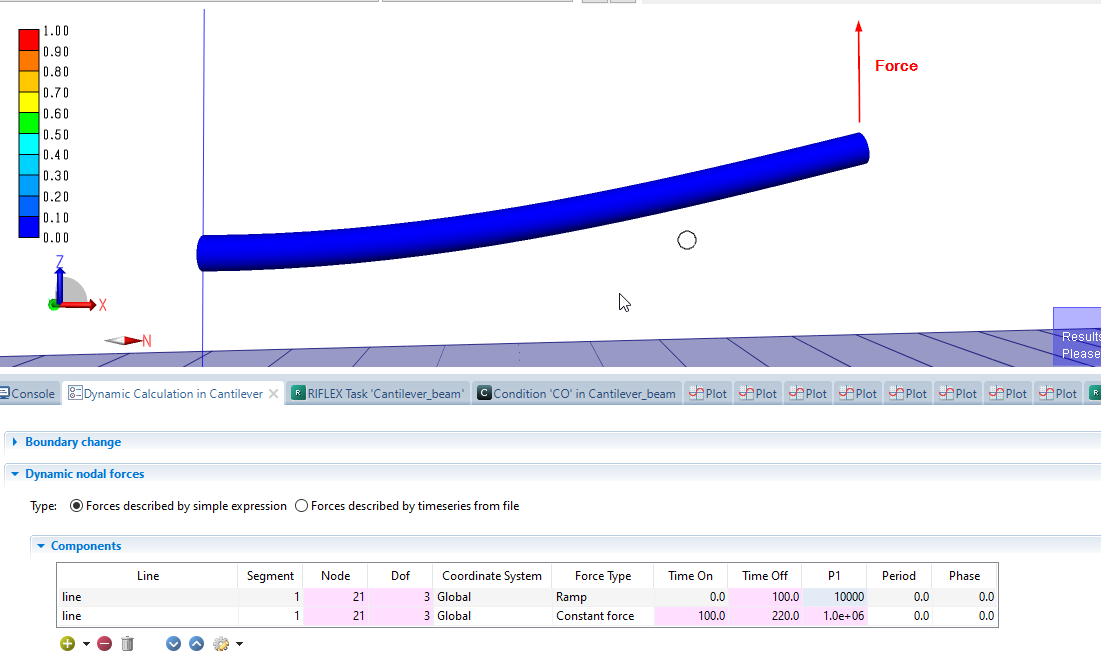The width and height of the screenshot is (1101, 651).
Task: Click the move row down arrow icon
Action: click(173, 644)
